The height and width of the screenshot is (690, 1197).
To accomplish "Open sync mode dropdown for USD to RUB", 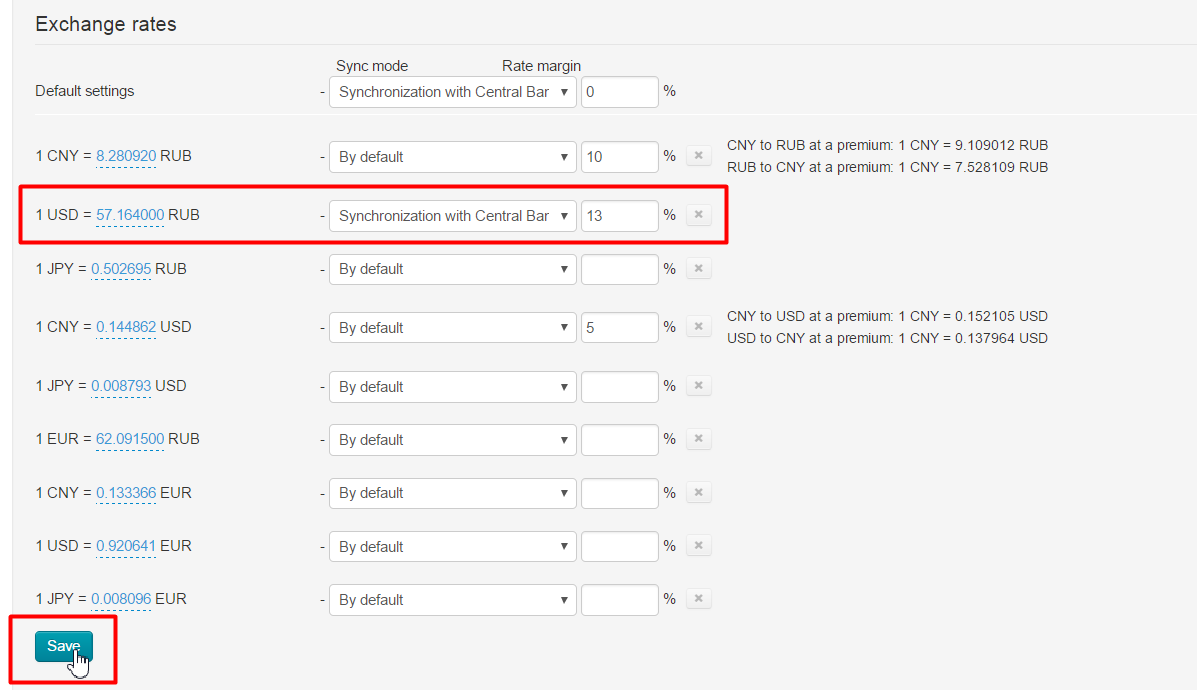I will tap(453, 216).
